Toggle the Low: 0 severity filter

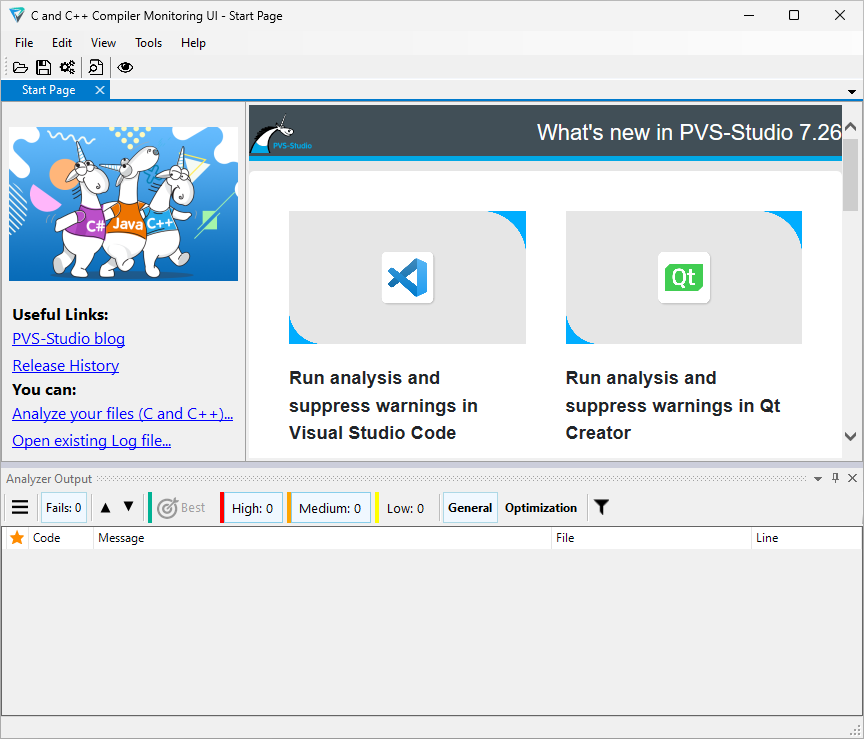click(x=405, y=507)
